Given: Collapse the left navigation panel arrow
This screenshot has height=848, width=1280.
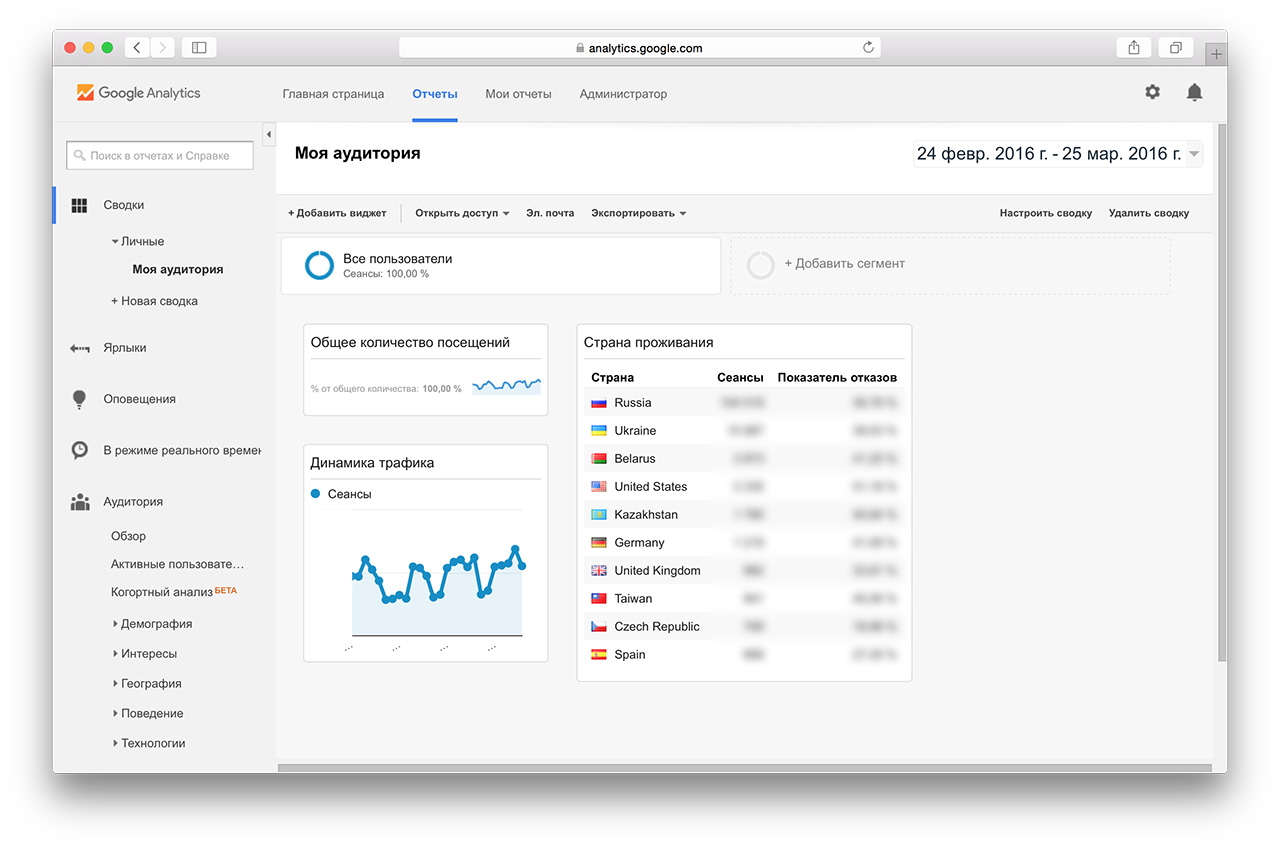Looking at the screenshot, I should point(268,134).
